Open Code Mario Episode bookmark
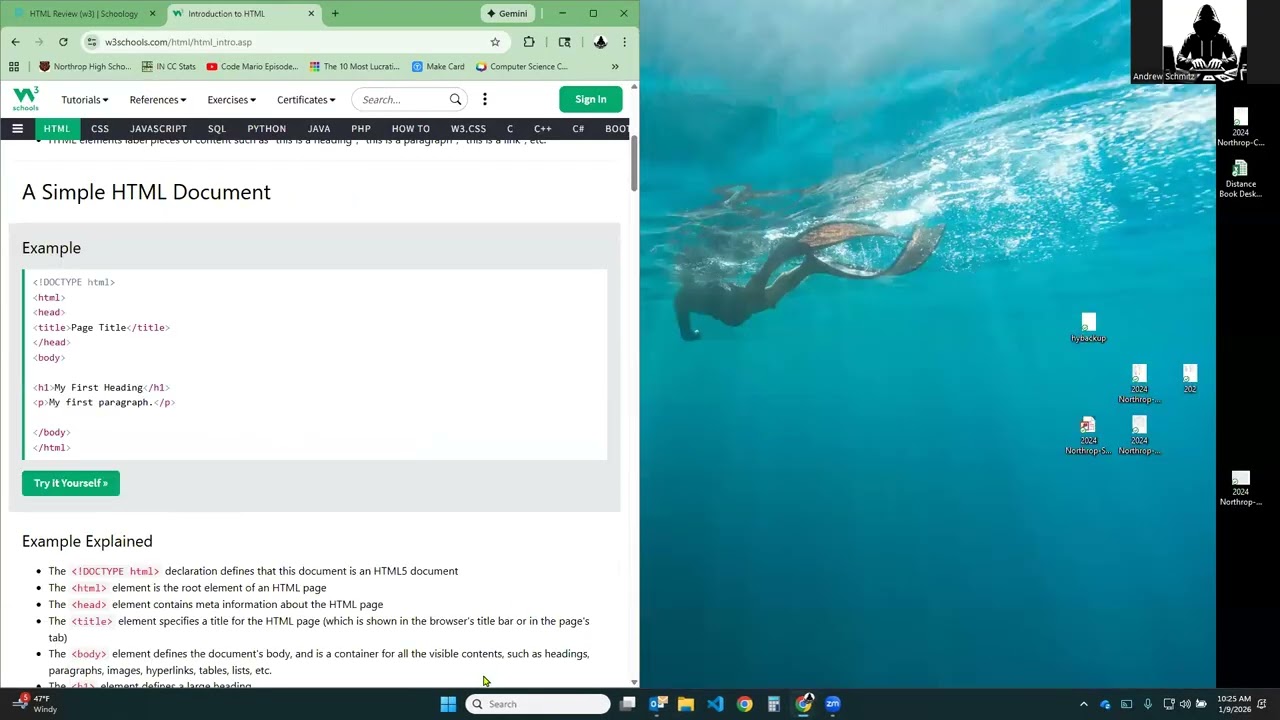Viewport: 1280px width, 720px height. point(252,67)
